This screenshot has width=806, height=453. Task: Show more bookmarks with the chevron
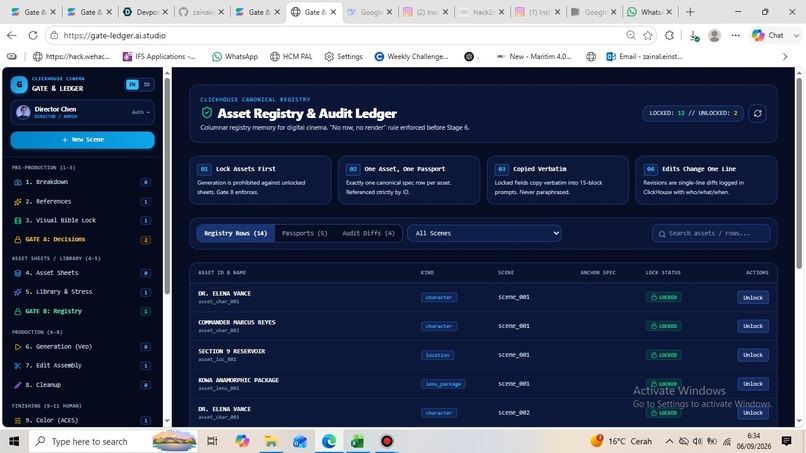pyautogui.click(x=785, y=57)
